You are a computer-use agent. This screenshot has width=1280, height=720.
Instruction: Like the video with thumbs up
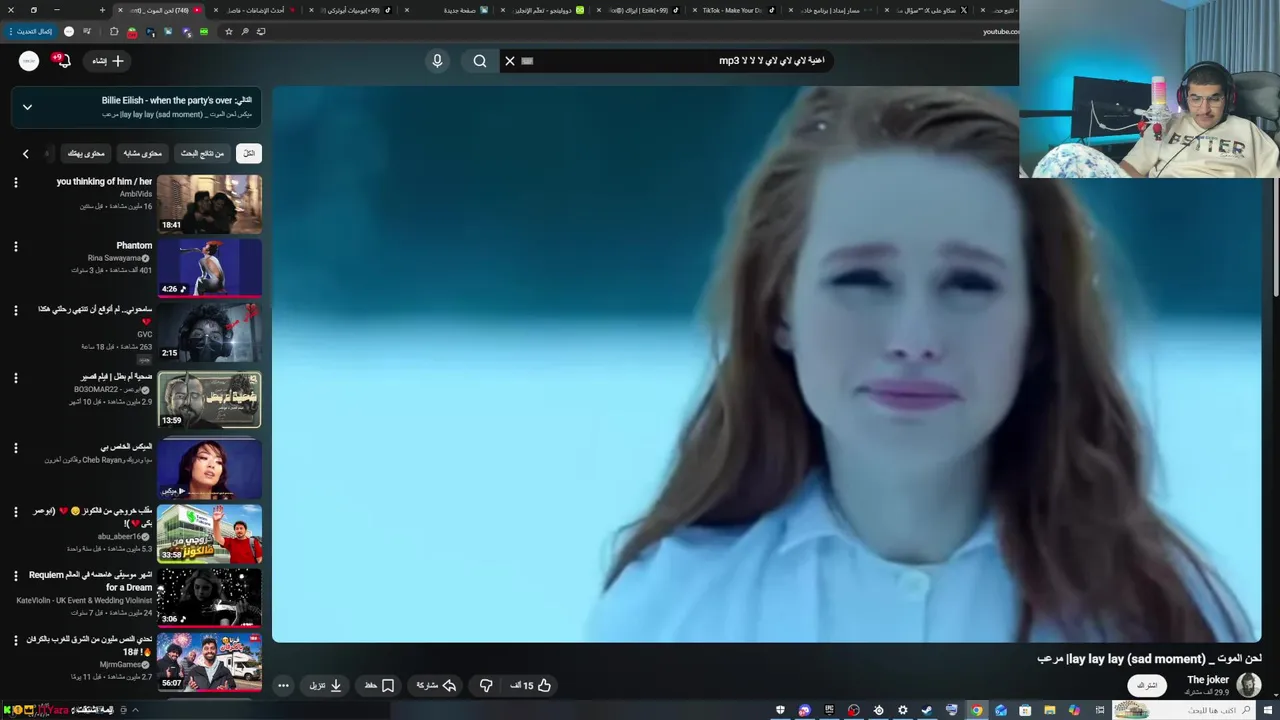530,685
